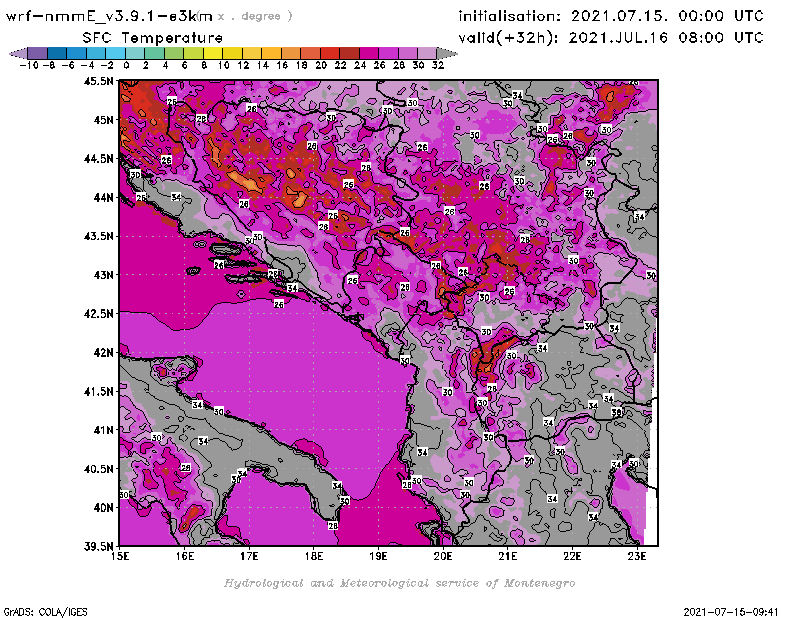Click the '44N' latitude label
The image size is (800, 618).
tap(104, 197)
